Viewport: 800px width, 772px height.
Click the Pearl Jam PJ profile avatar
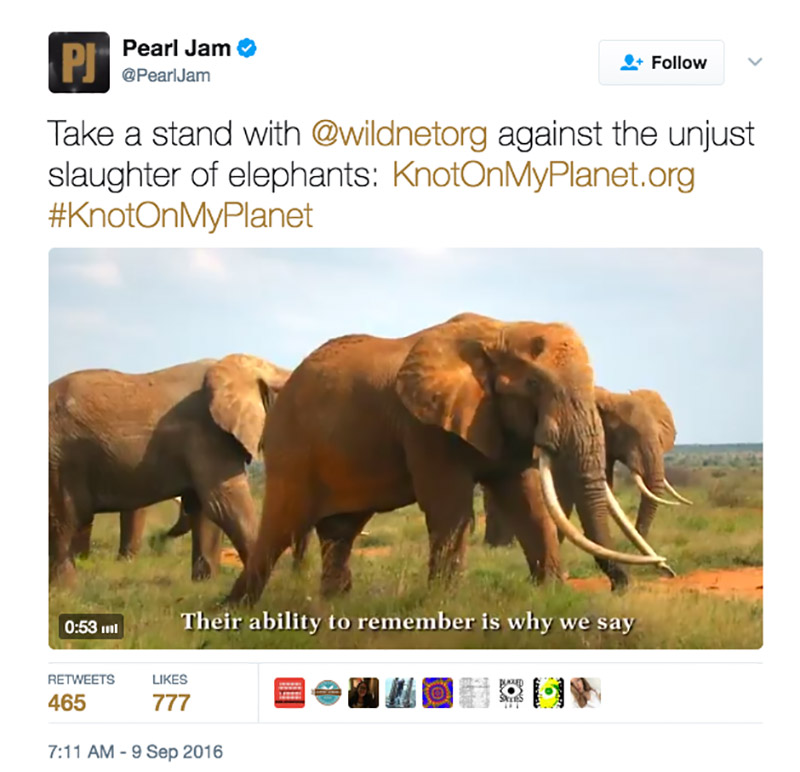pos(79,62)
